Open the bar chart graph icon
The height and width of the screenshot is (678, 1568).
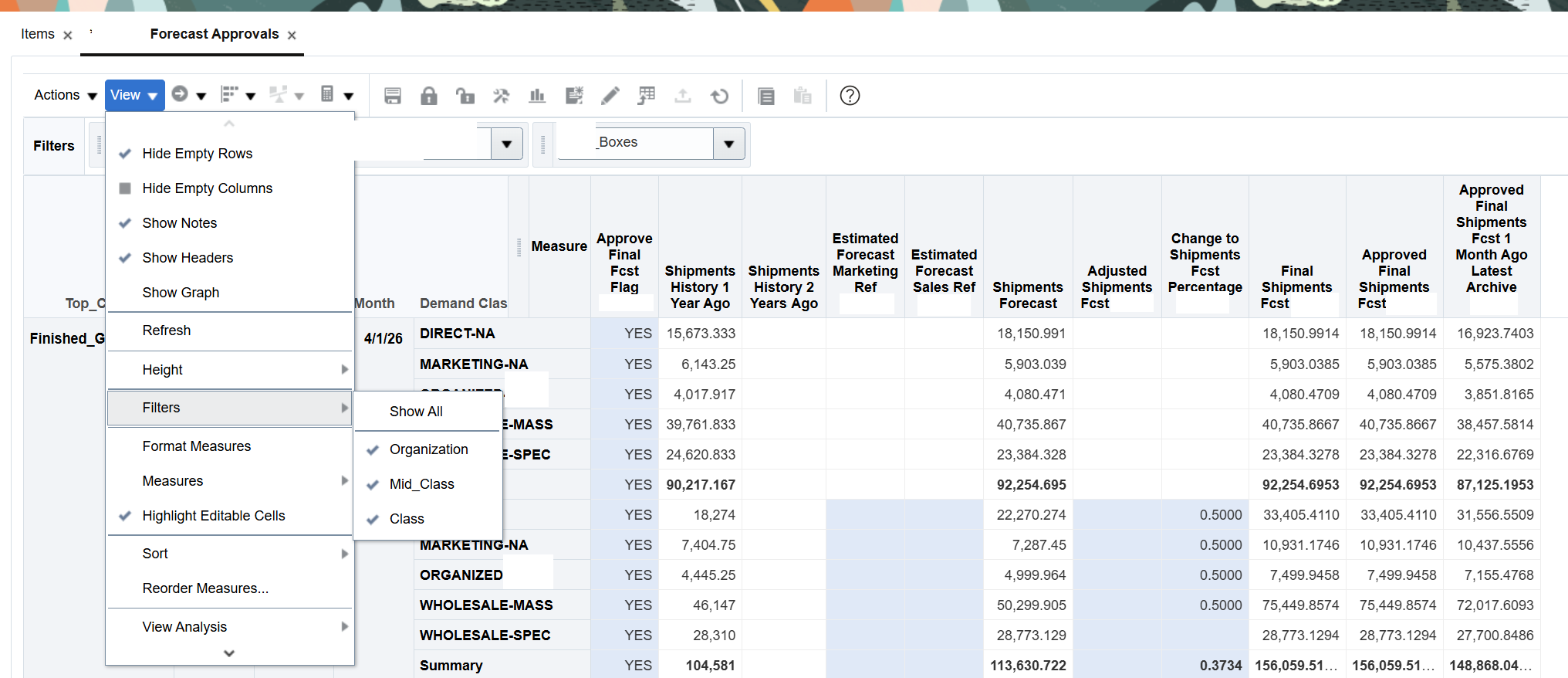537,96
